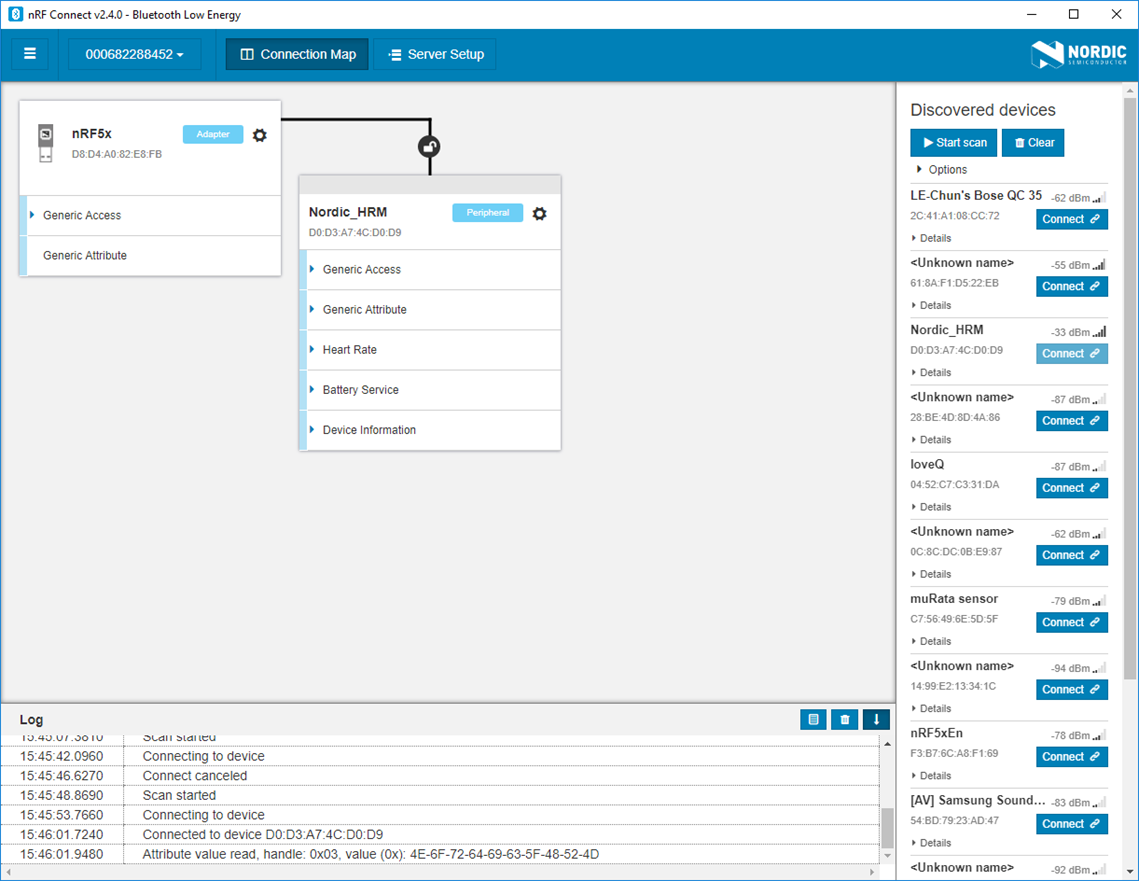The image size is (1139, 881).
Task: Click Connect for Nordic_HRM in discovered list
Action: 1071,354
